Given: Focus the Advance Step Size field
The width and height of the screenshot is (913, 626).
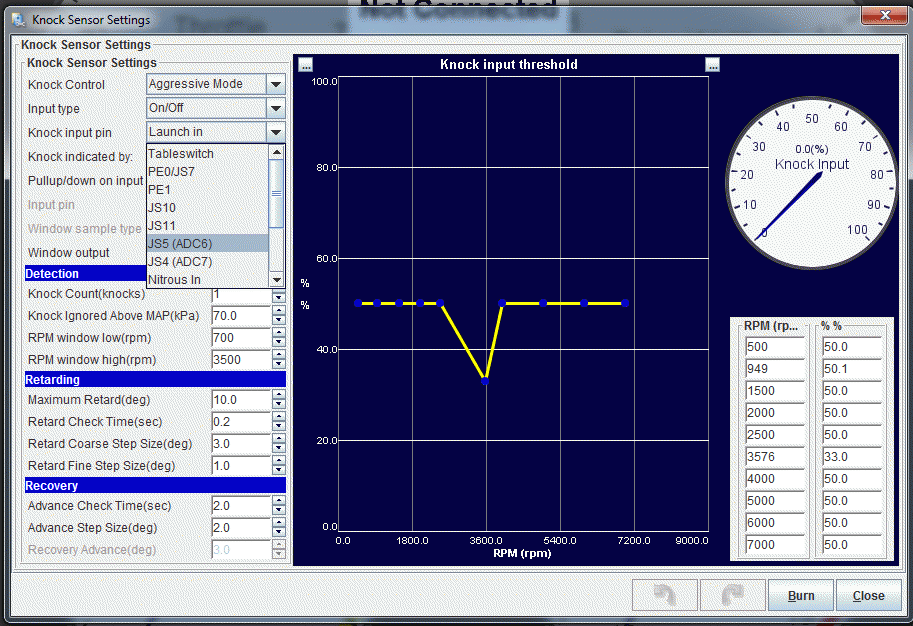Looking at the screenshot, I should [242, 528].
